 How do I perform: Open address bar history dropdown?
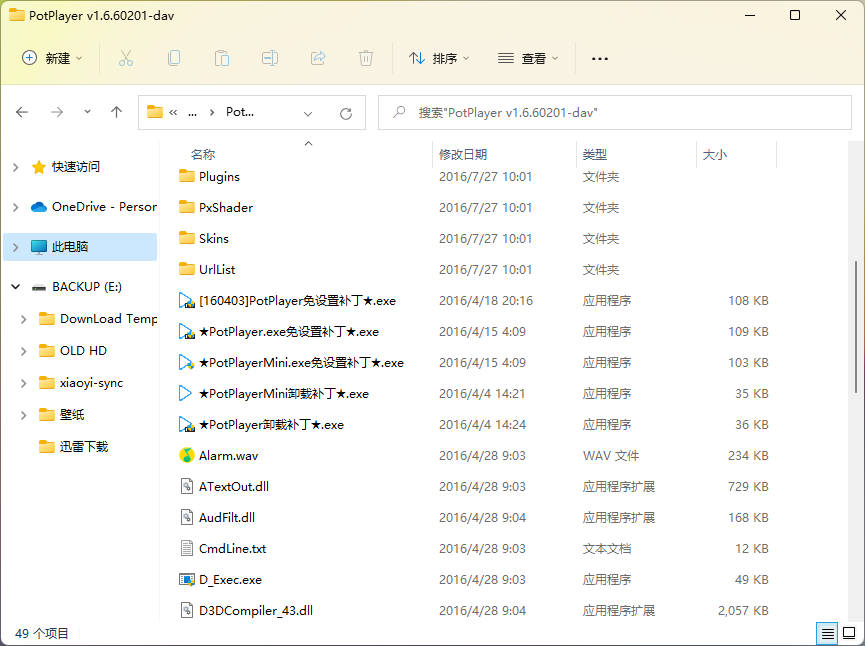[x=308, y=114]
